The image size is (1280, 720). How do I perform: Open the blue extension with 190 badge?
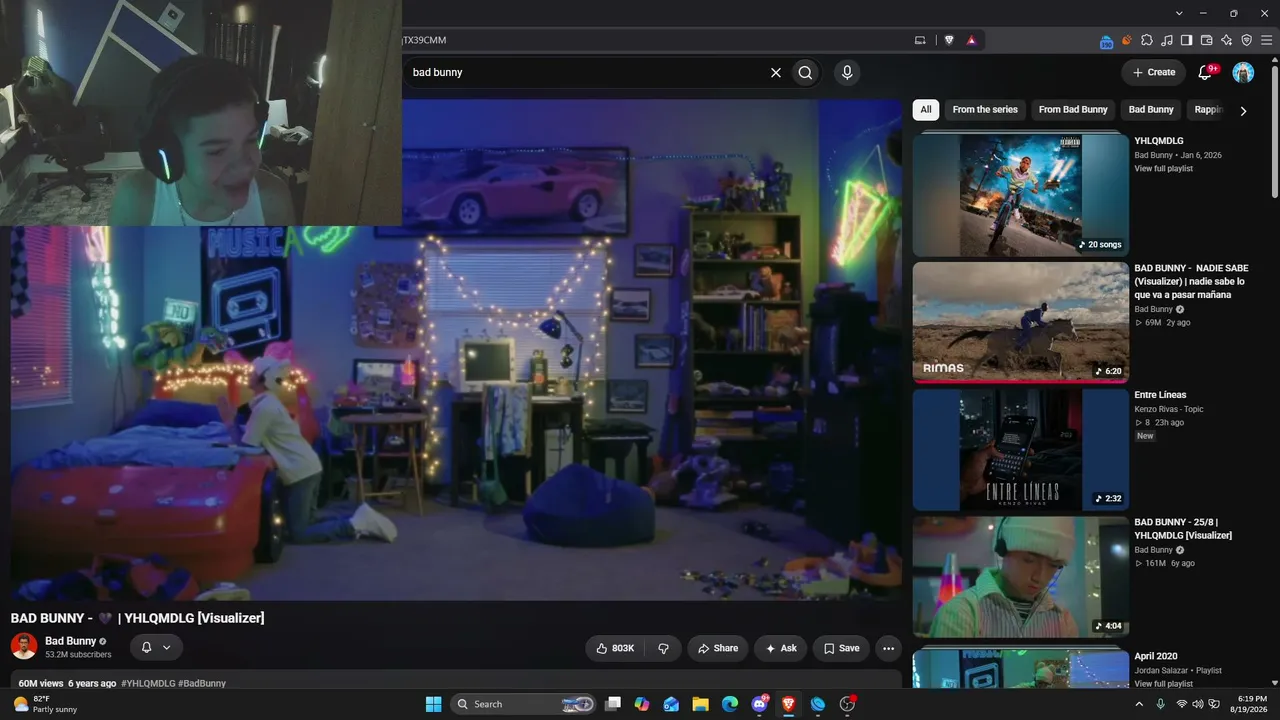tap(1106, 41)
